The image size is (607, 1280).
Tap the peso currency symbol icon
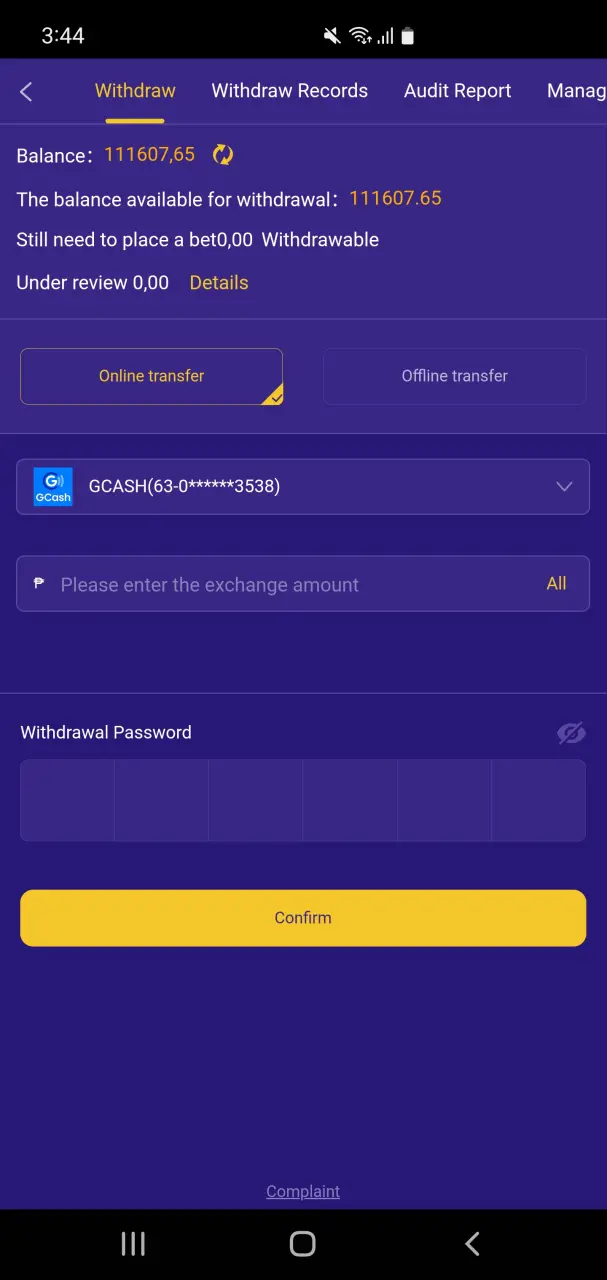[x=39, y=584]
